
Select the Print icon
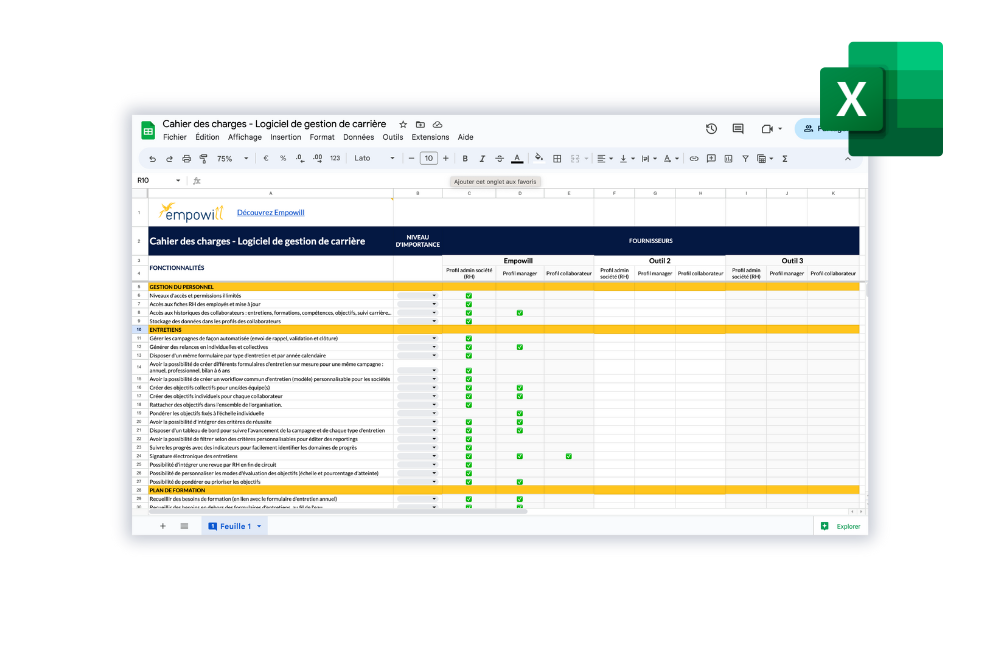(186, 158)
